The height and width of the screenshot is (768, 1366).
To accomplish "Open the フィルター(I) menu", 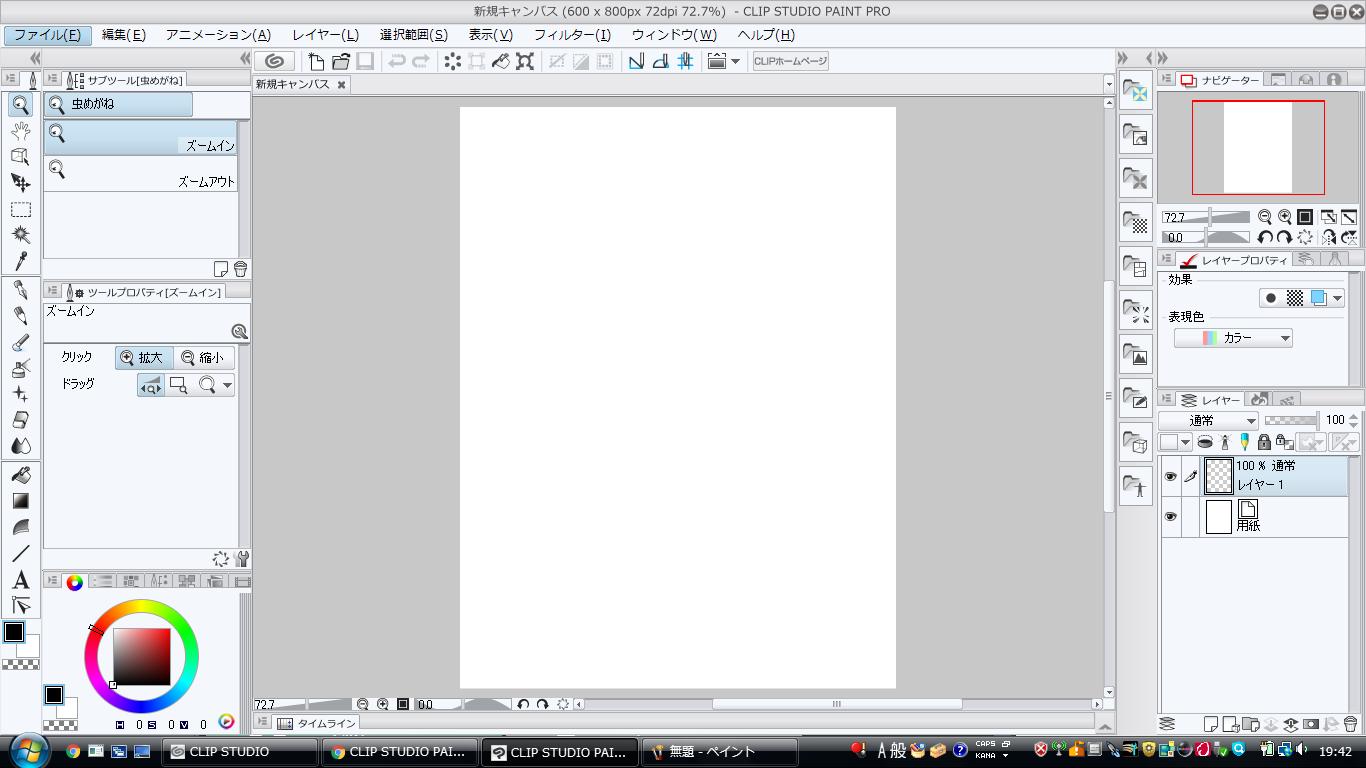I will click(572, 35).
